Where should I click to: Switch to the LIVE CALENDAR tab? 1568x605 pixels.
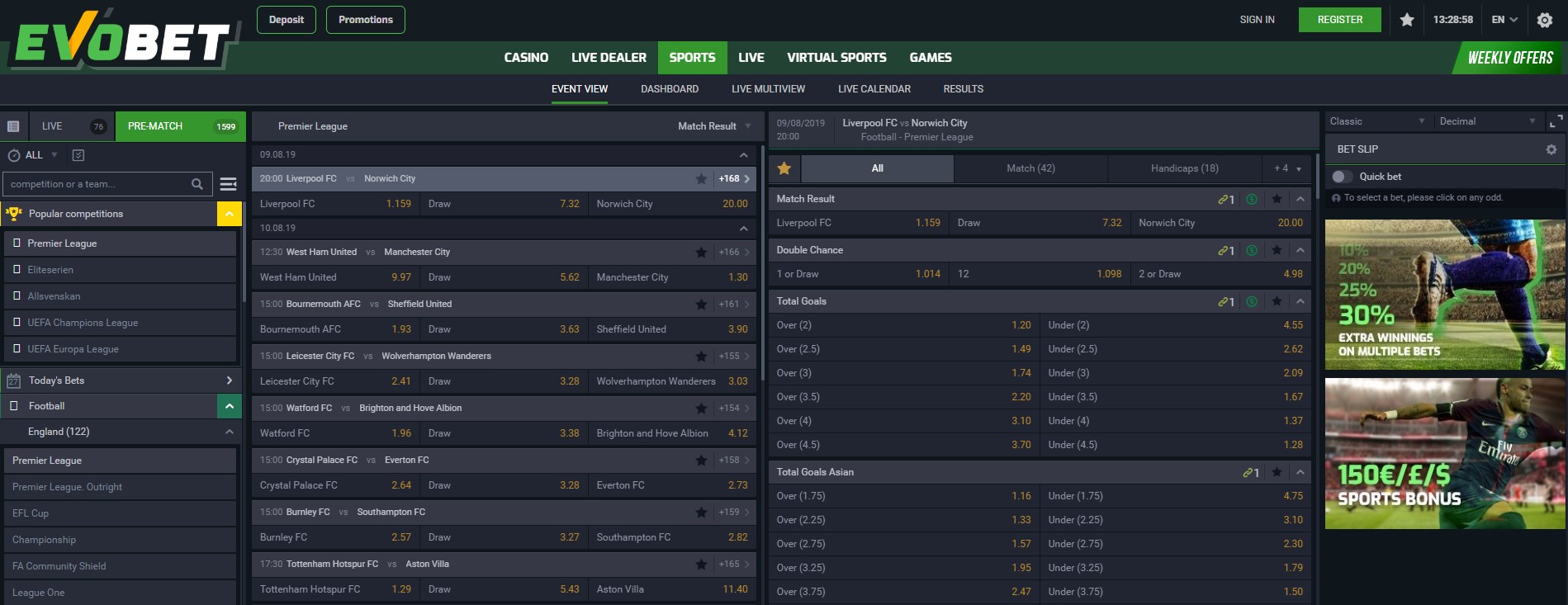point(874,89)
